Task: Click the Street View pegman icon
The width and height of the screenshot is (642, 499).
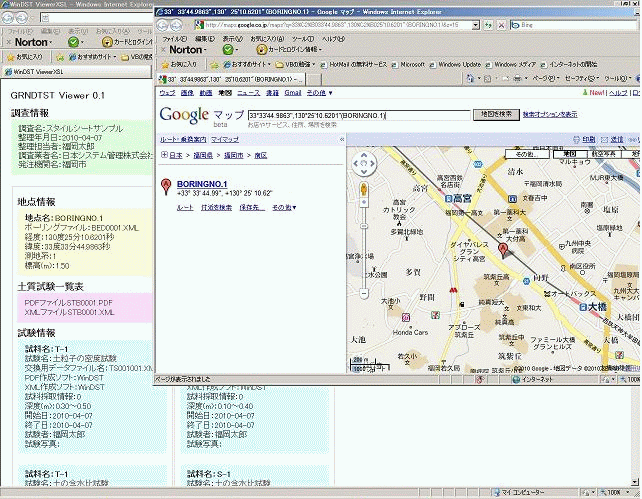Action: coord(364,190)
